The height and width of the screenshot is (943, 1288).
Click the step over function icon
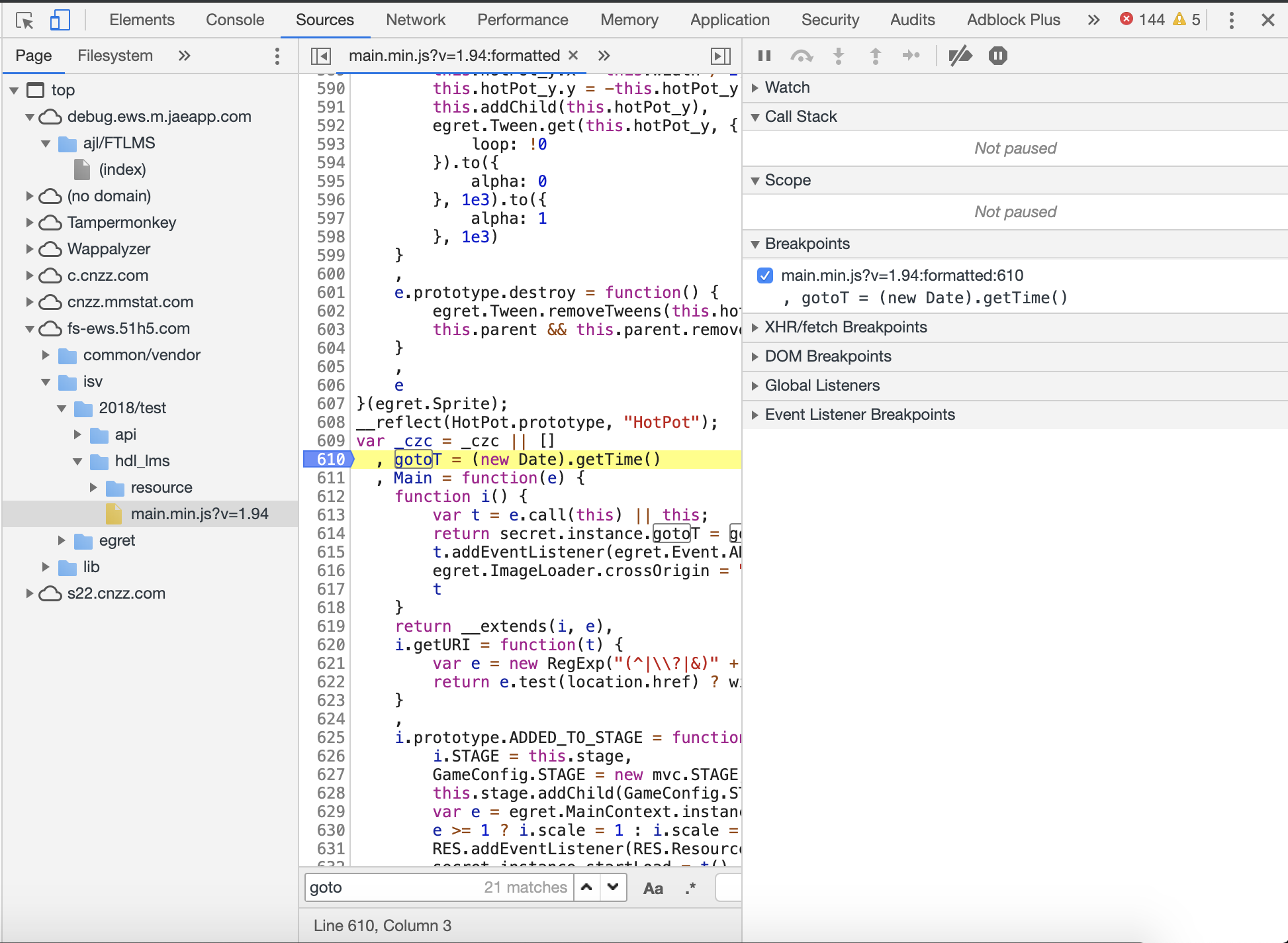point(801,56)
